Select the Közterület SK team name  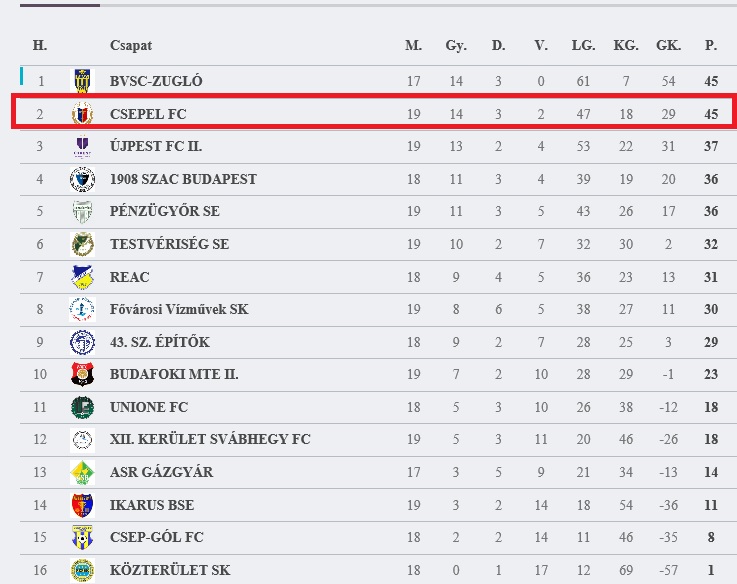170,570
